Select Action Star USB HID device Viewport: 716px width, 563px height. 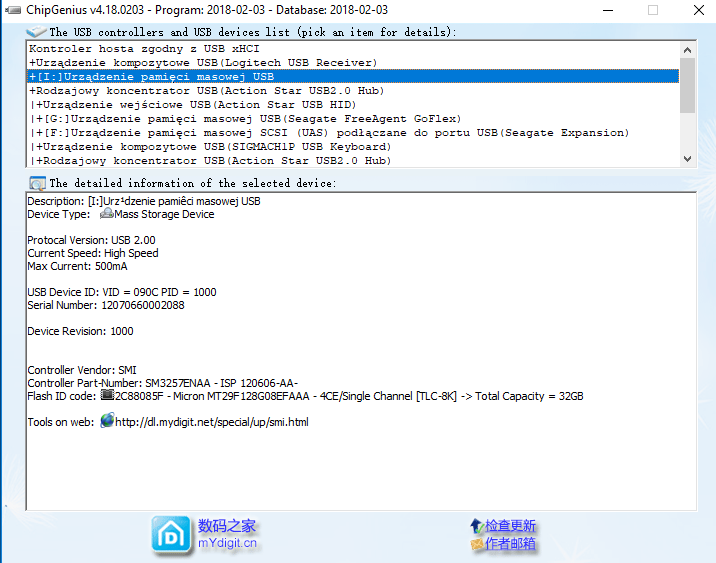point(353,105)
